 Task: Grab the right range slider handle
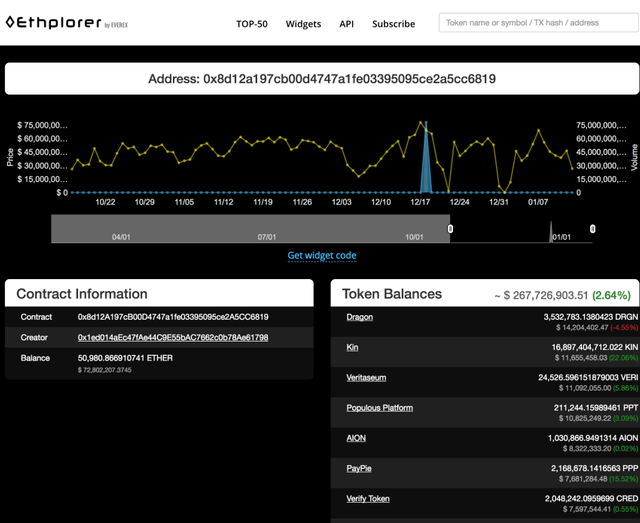(x=592, y=229)
